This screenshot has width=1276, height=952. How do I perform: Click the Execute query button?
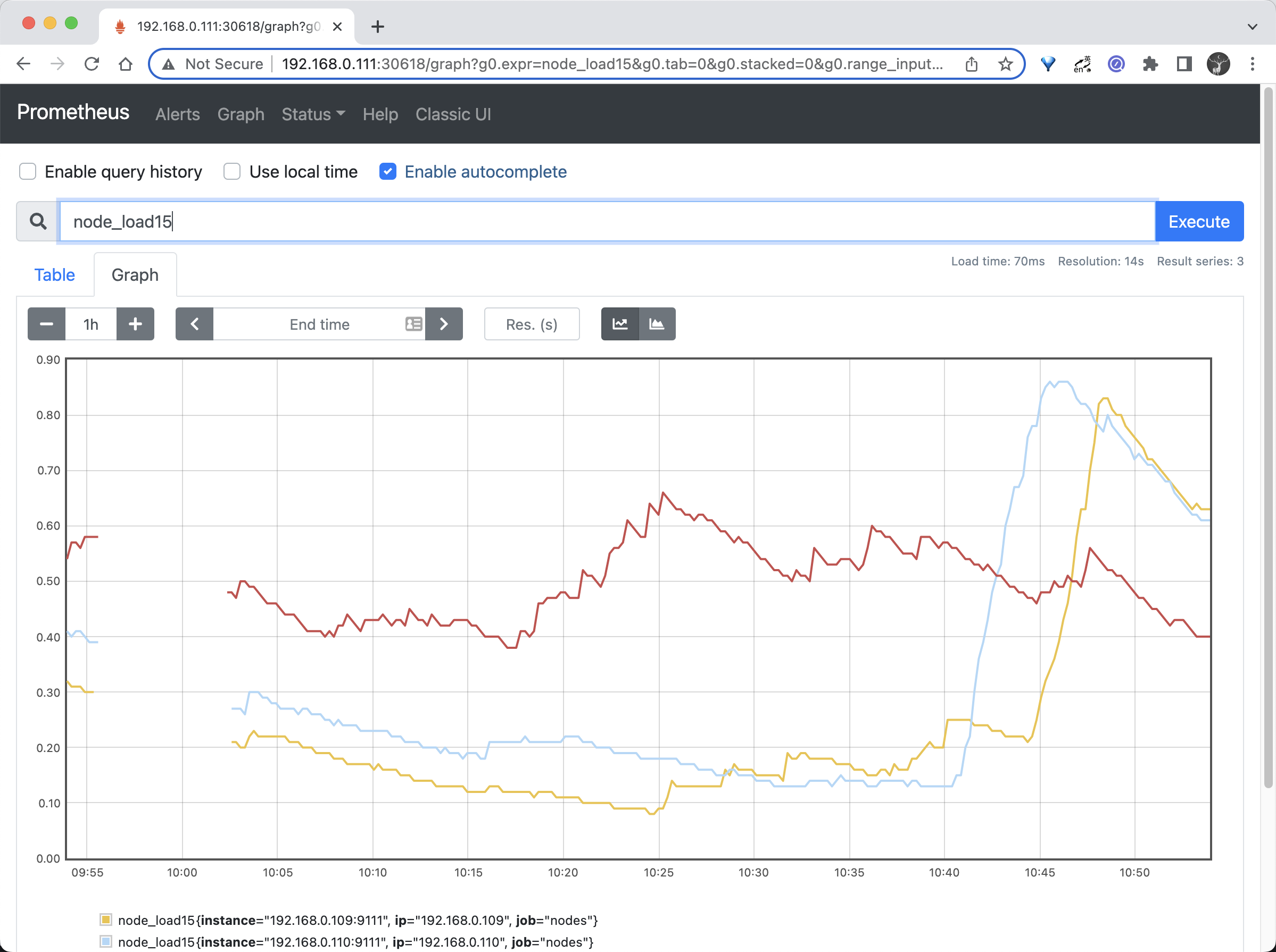(x=1198, y=221)
